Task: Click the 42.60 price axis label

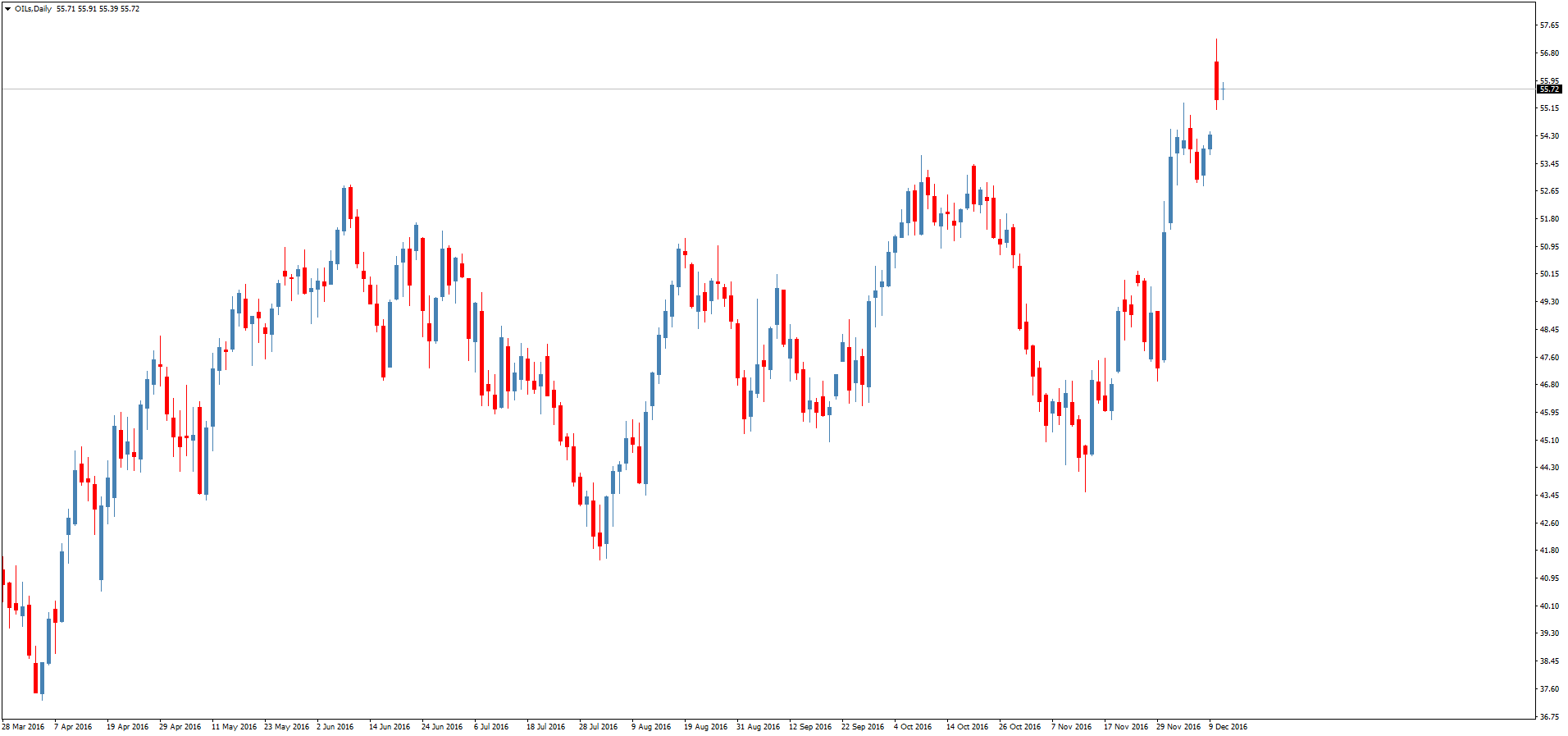Action: [x=1549, y=523]
